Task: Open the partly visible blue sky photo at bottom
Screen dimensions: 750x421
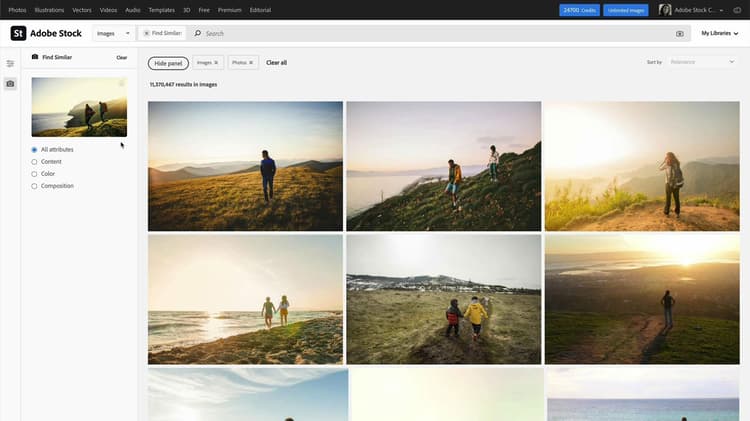Action: coord(248,394)
